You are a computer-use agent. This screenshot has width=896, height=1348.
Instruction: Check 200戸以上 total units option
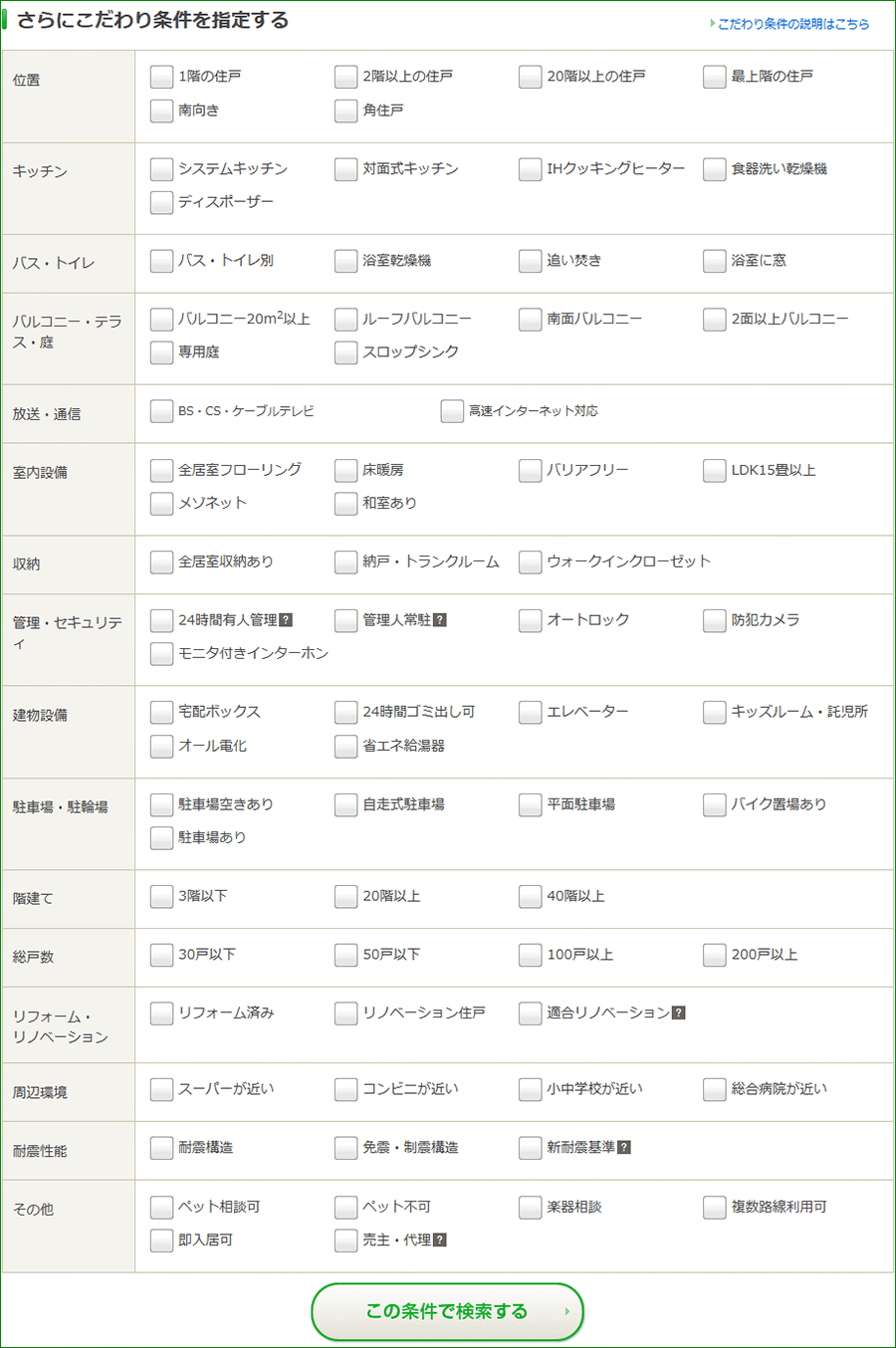pyautogui.click(x=714, y=955)
